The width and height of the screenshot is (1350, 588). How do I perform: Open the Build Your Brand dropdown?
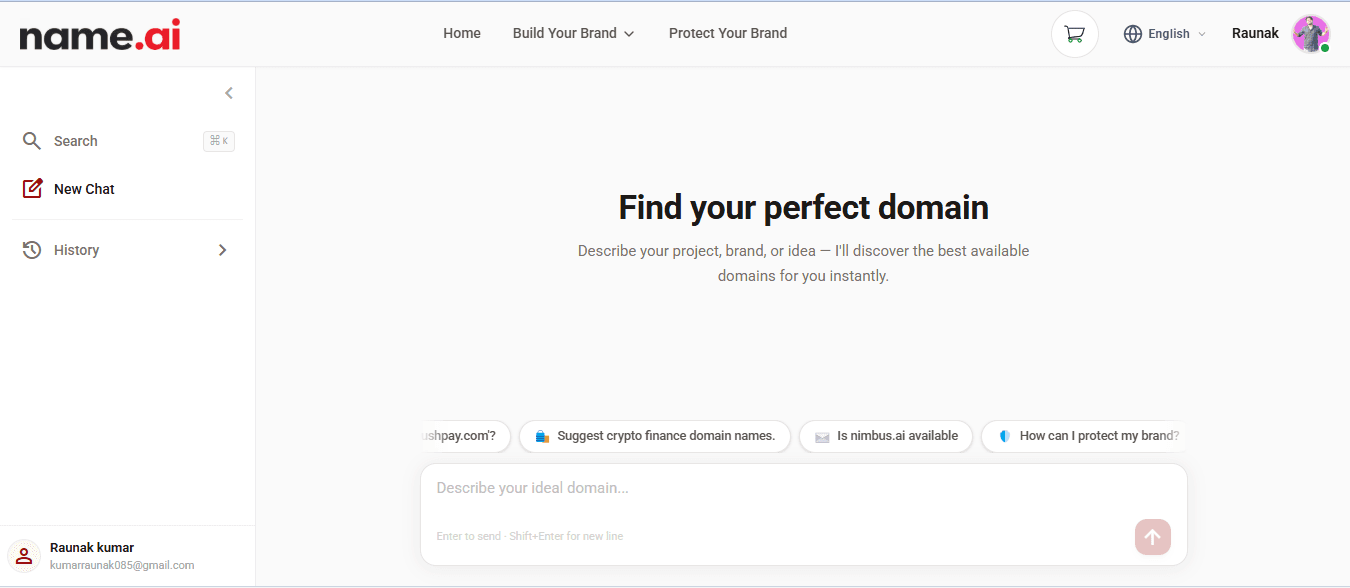tap(573, 34)
